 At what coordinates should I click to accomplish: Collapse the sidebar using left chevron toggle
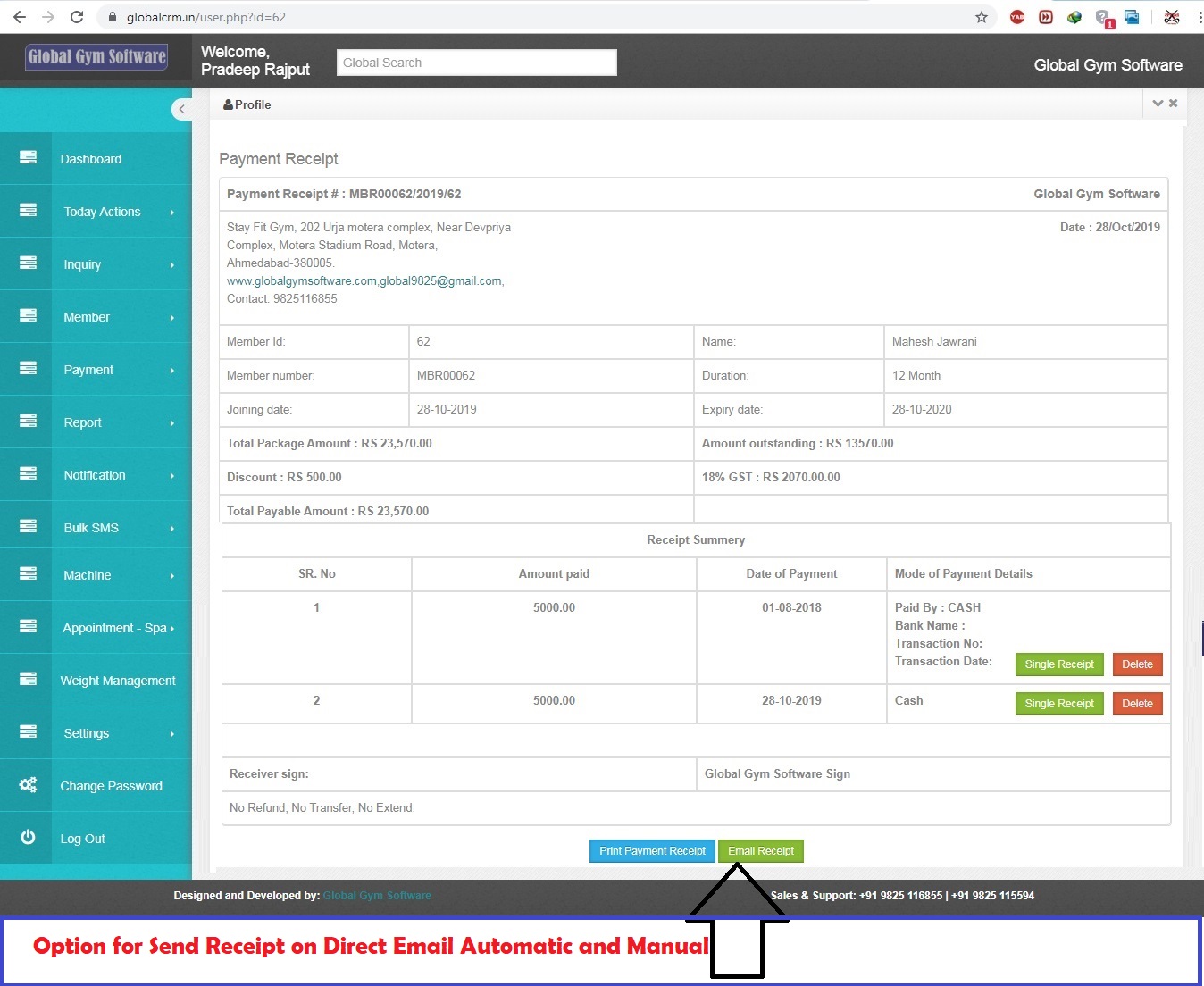pos(182,109)
